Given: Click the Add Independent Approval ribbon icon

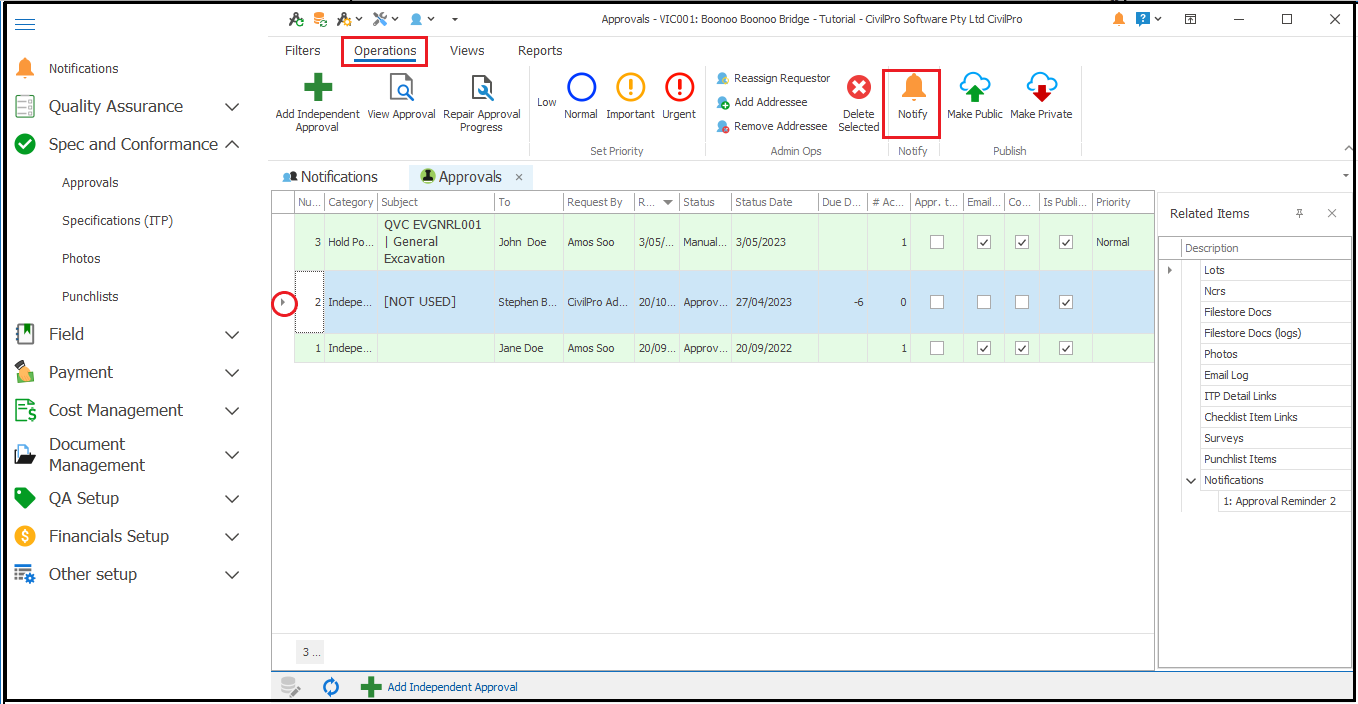Looking at the screenshot, I should (x=318, y=88).
